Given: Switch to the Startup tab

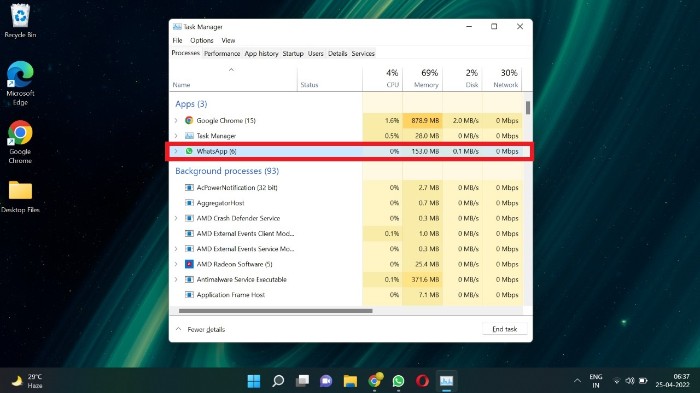Looking at the screenshot, I should (293, 54).
